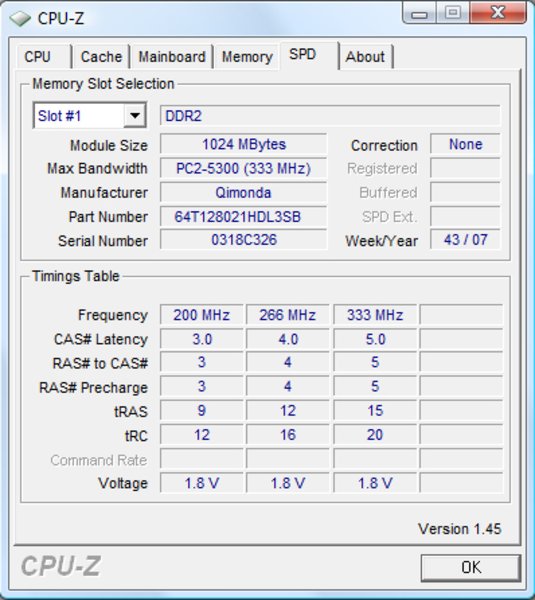The width and height of the screenshot is (535, 600).
Task: Click the OK button
Action: click(471, 567)
